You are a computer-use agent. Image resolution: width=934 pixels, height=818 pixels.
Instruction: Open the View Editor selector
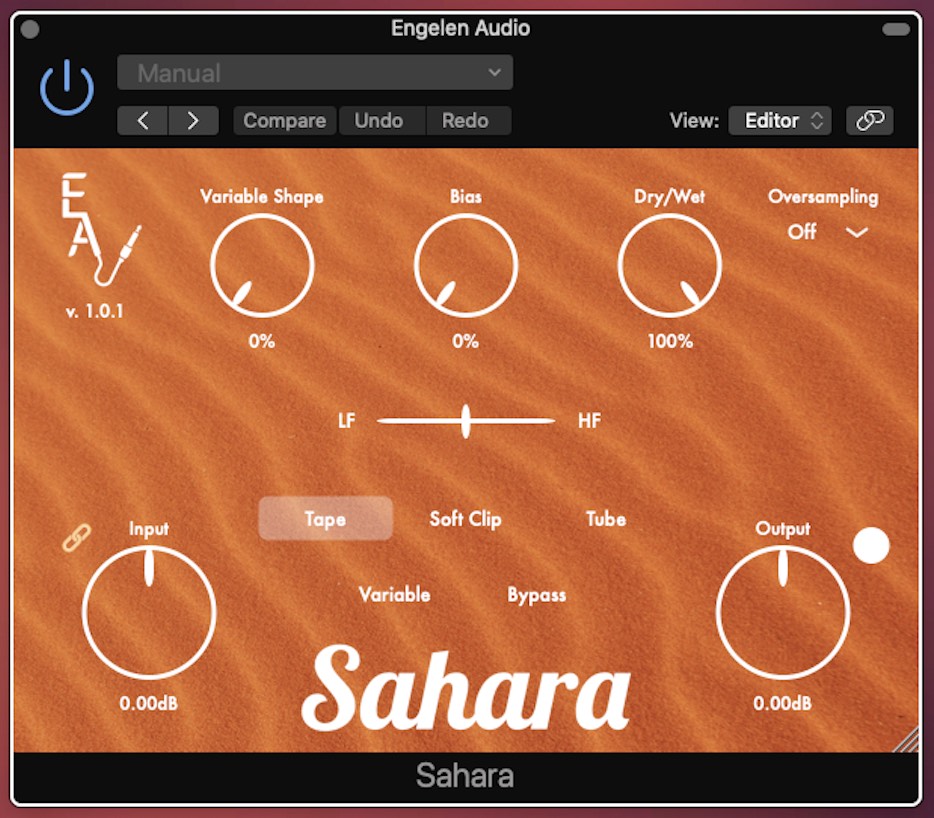tap(780, 121)
